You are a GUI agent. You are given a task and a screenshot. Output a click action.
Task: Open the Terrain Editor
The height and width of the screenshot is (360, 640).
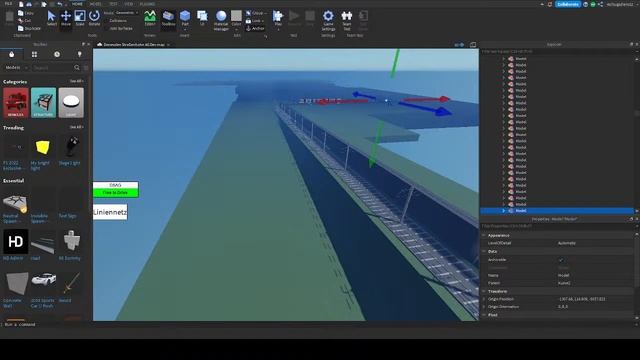(x=150, y=18)
